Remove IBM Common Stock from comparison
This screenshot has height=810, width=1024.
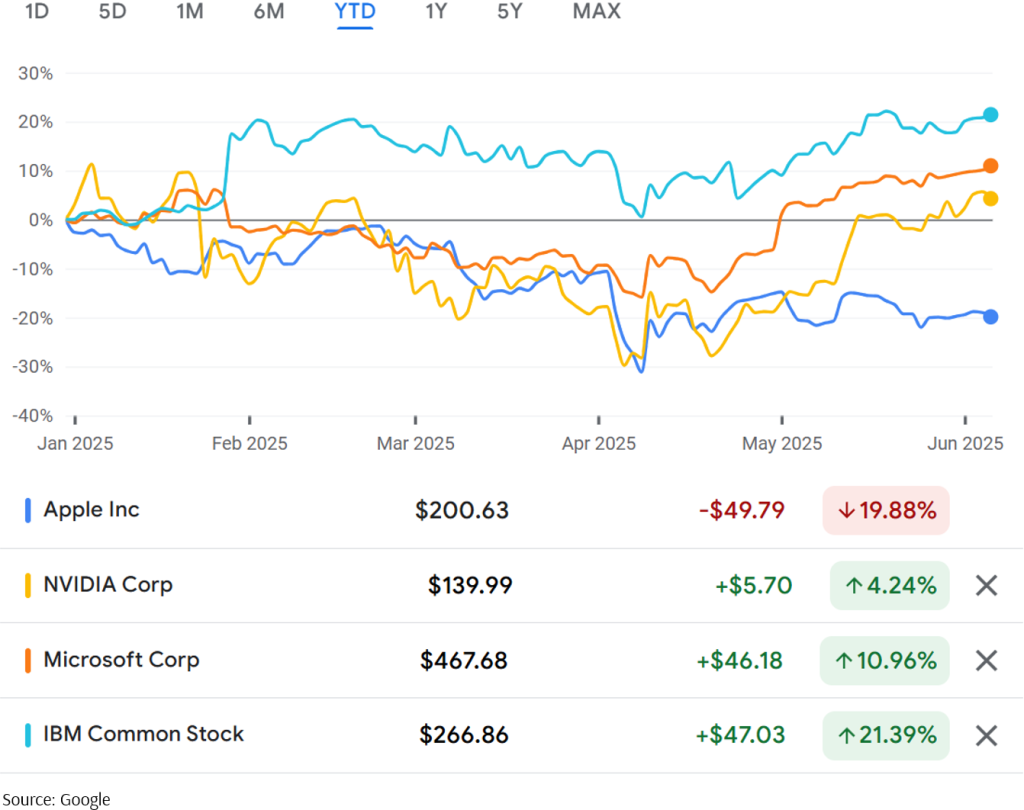coord(986,735)
